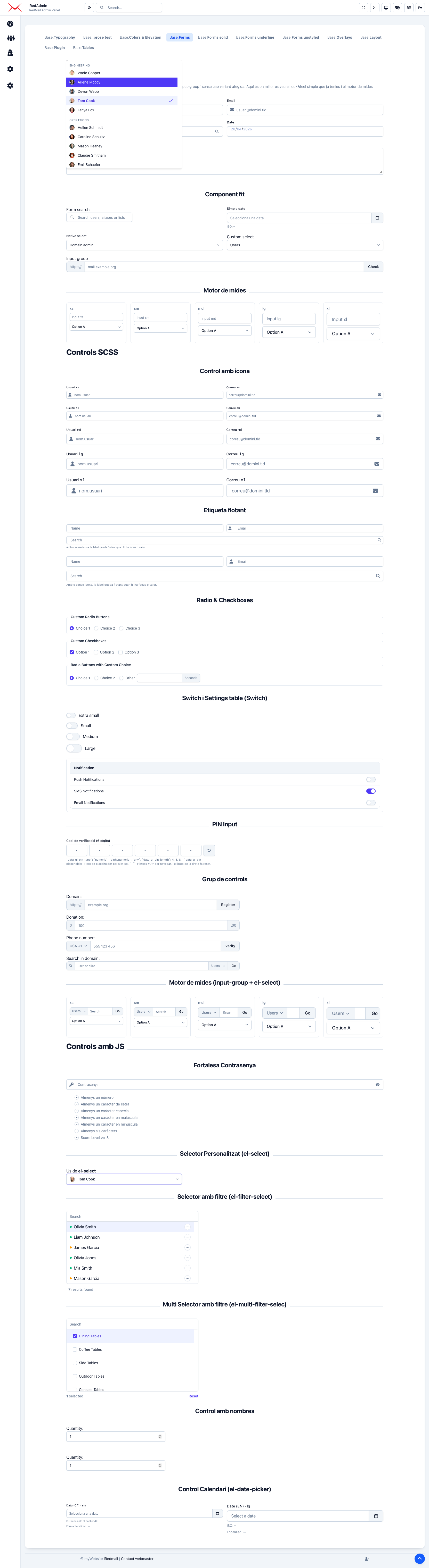429x1568 pixels.
Task: Switch to the Base:Typography tab
Action: point(60,37)
